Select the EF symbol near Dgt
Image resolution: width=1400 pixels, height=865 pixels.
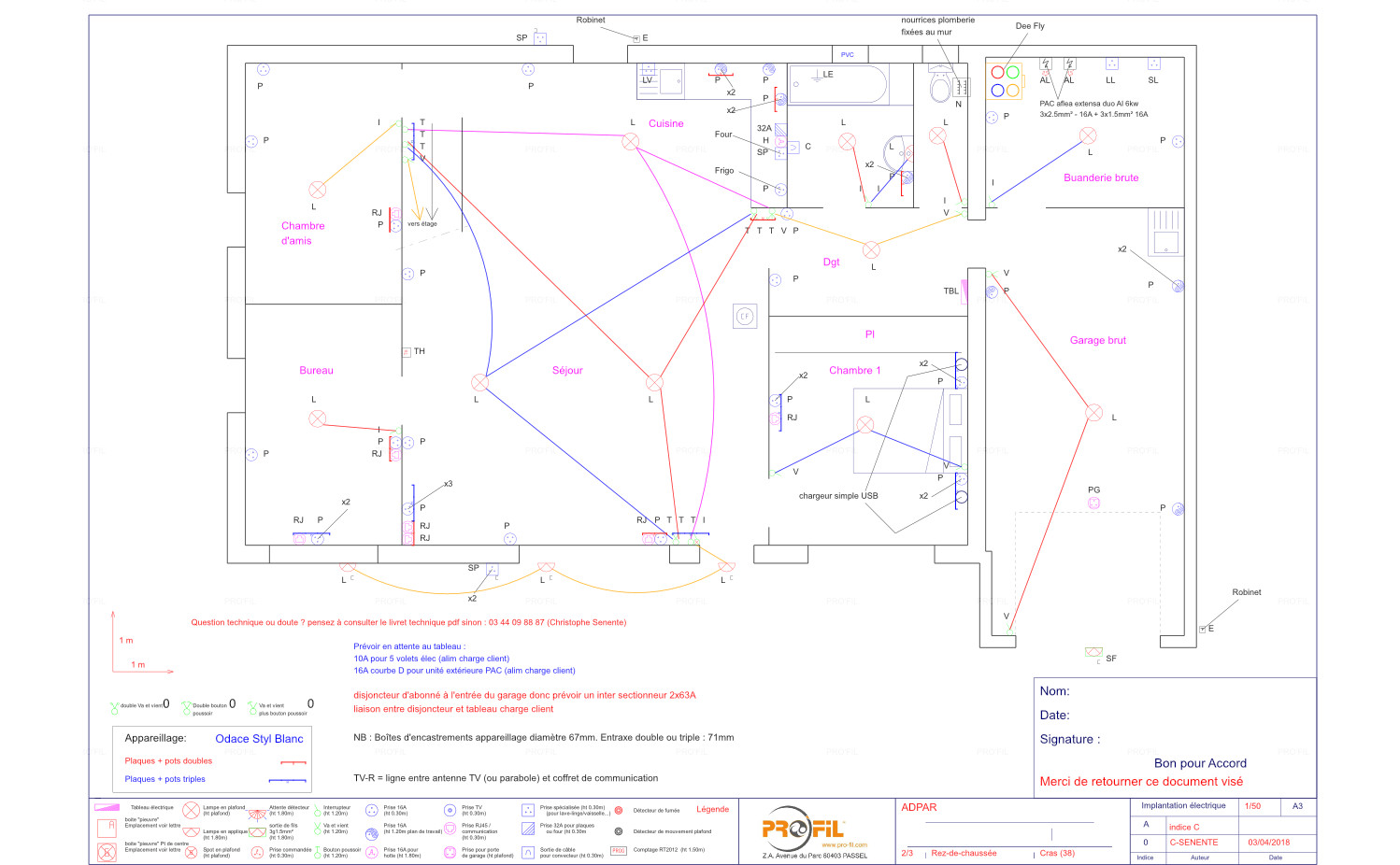click(x=745, y=316)
